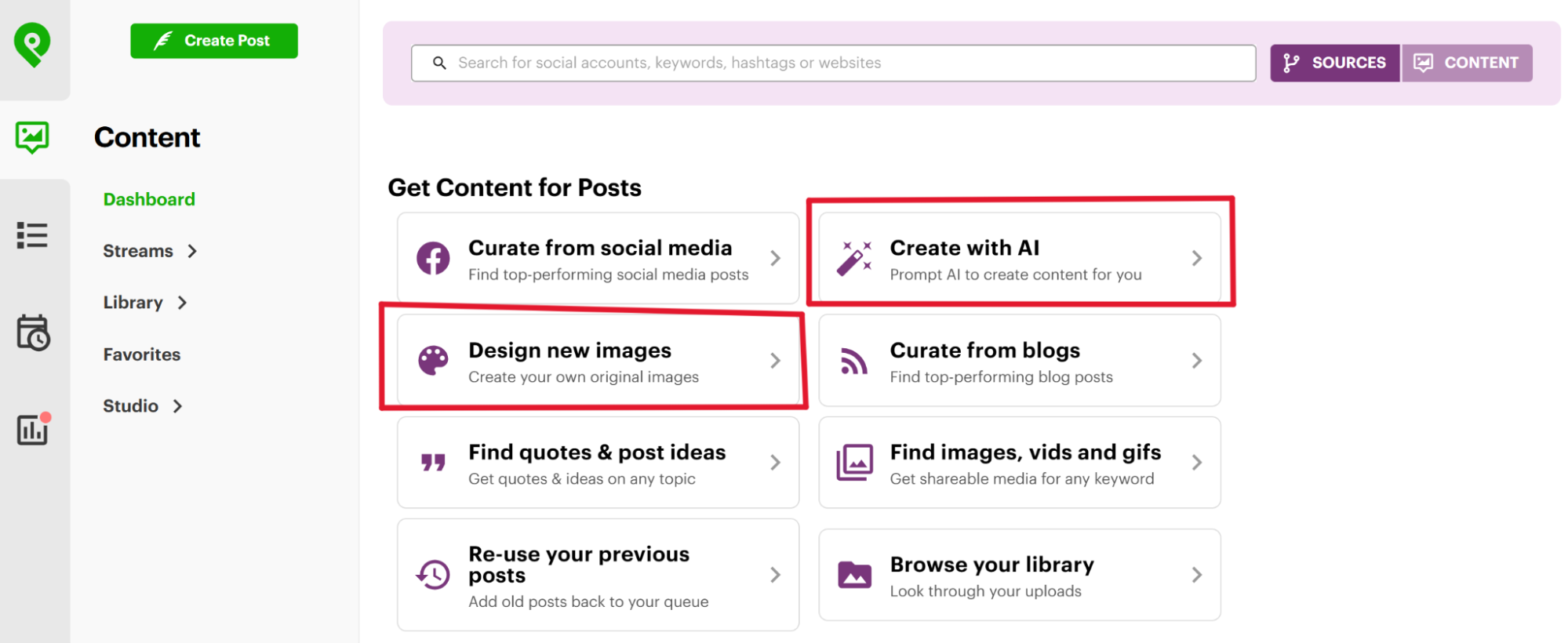1568x643 pixels.
Task: Click the picture icon on Browse your library
Action: pyautogui.click(x=854, y=575)
